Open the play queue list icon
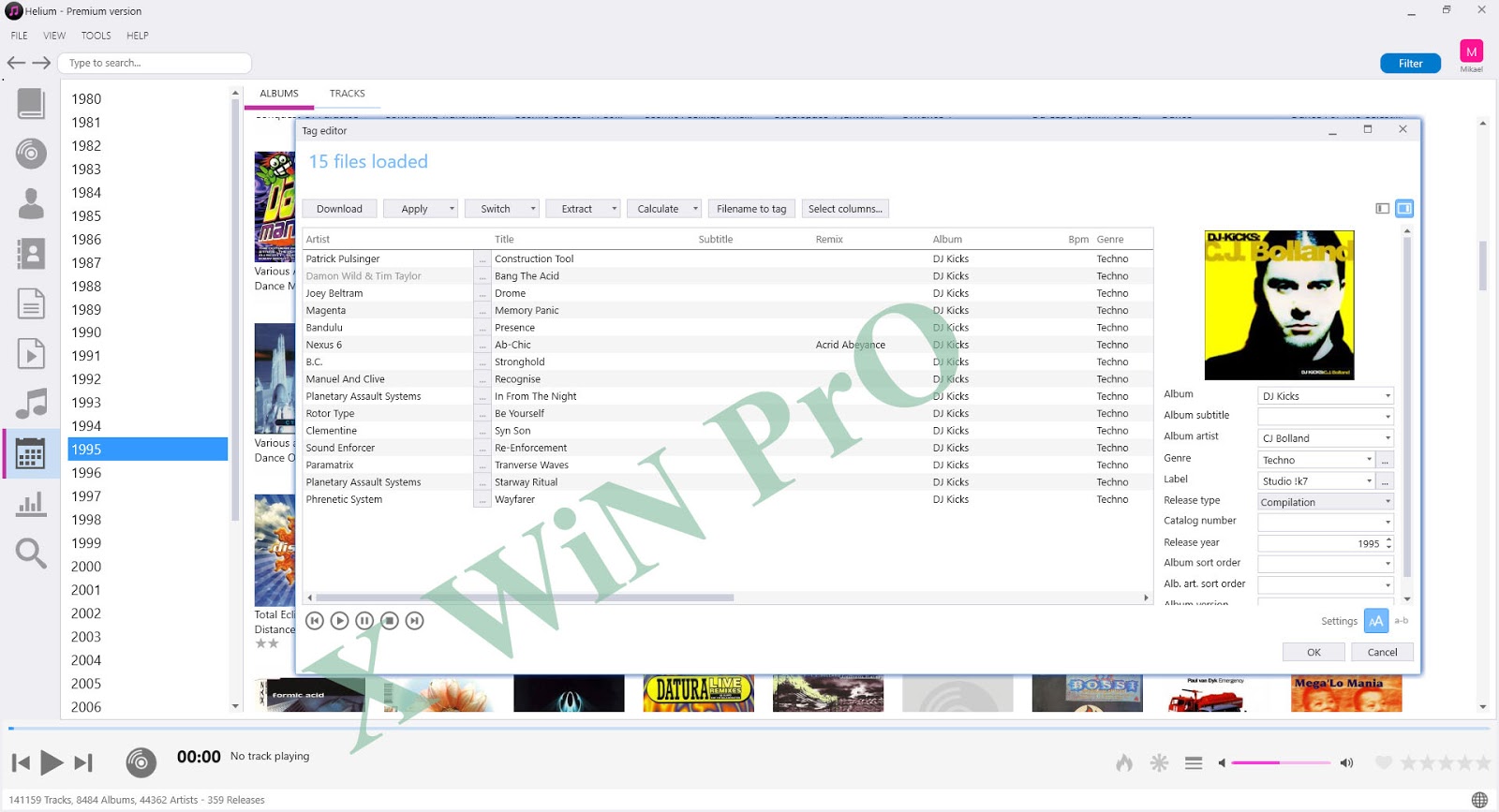The height and width of the screenshot is (812, 1499). [x=1194, y=763]
